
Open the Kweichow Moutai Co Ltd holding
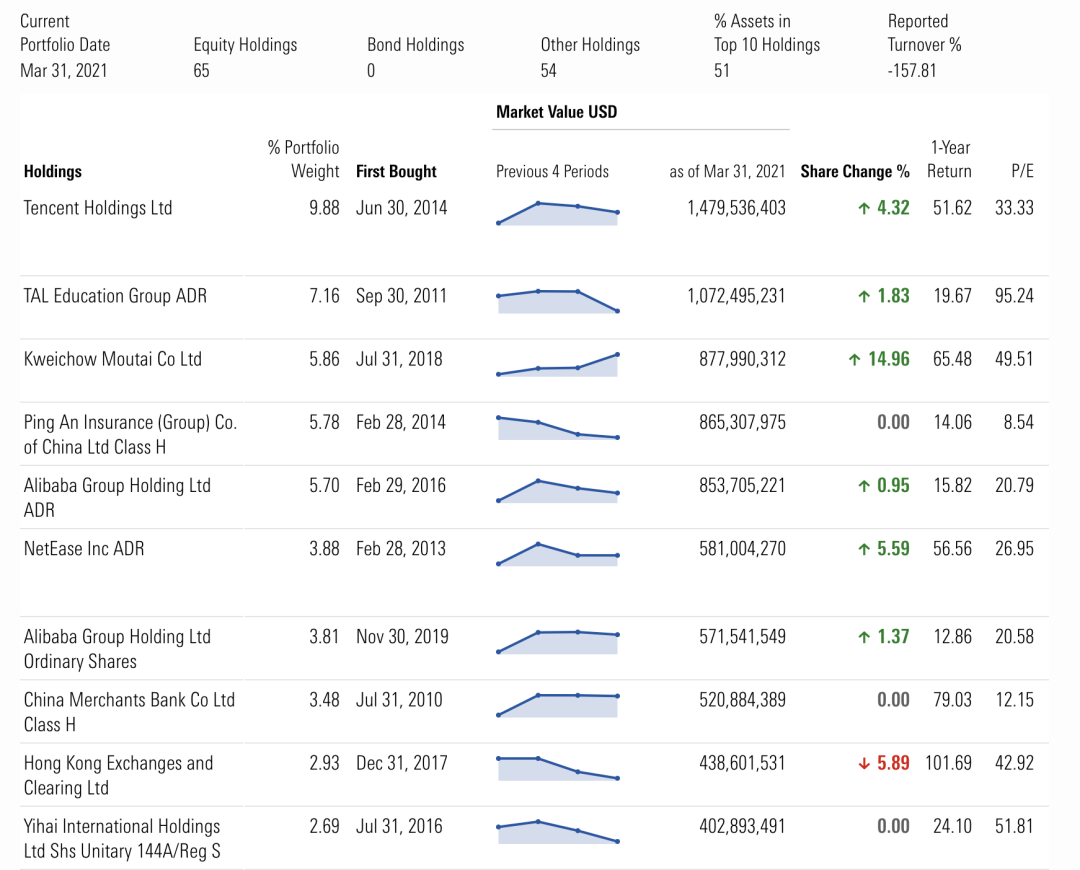click(x=112, y=360)
